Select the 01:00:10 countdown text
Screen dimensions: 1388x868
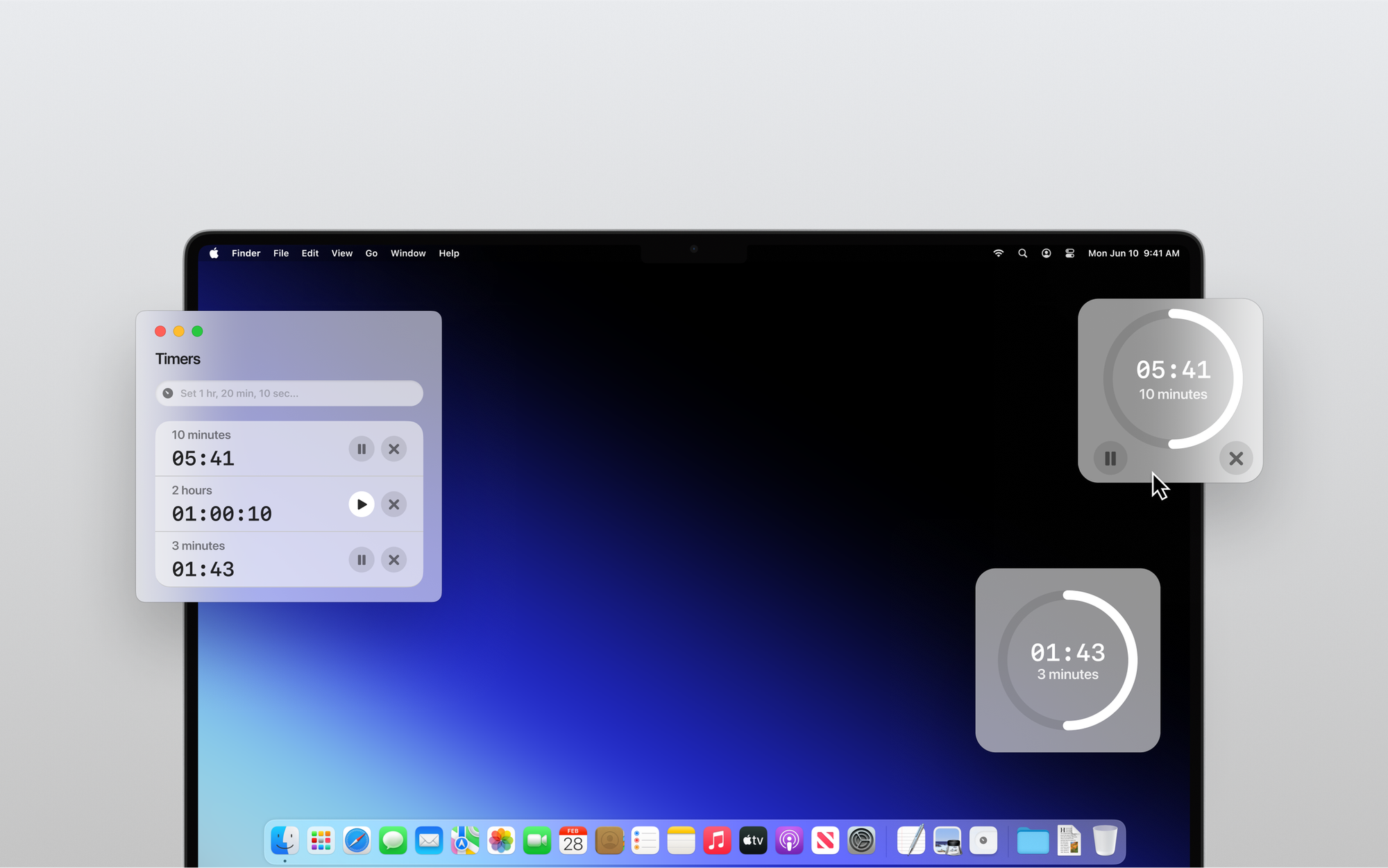coord(222,514)
